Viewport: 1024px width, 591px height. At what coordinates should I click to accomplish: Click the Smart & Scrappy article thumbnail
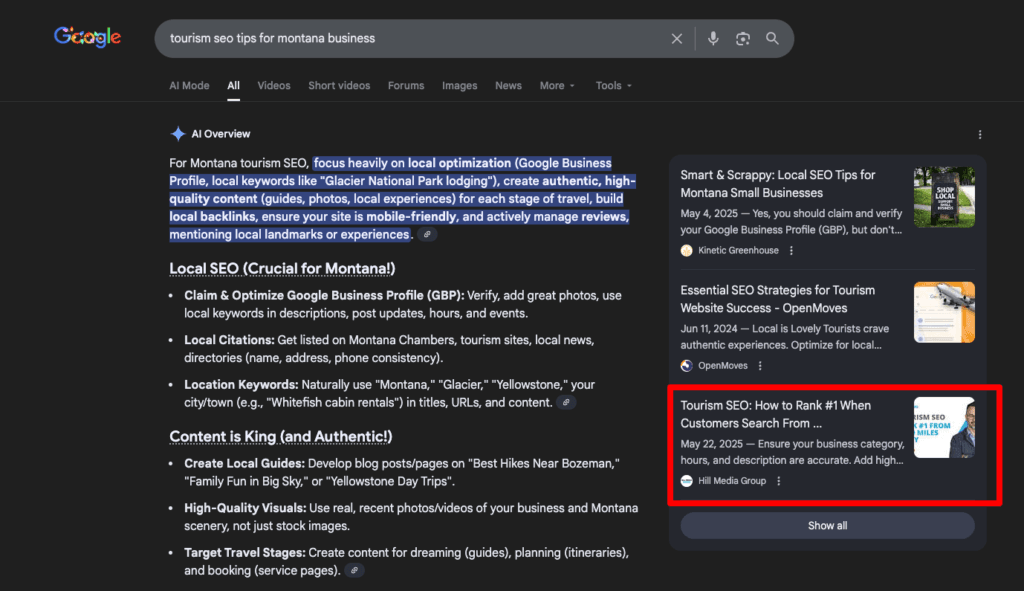coord(943,196)
